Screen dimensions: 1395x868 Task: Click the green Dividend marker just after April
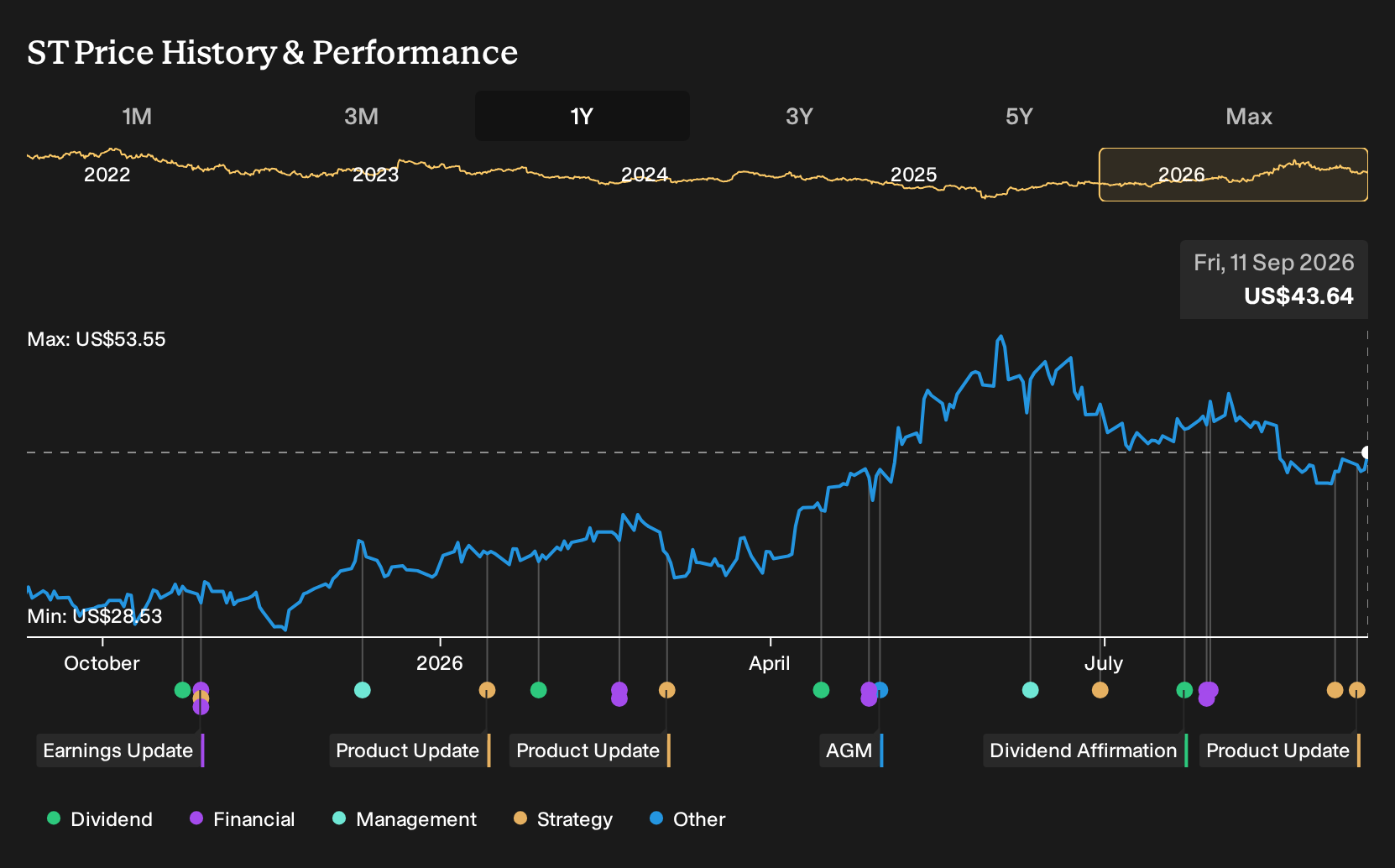point(821,690)
